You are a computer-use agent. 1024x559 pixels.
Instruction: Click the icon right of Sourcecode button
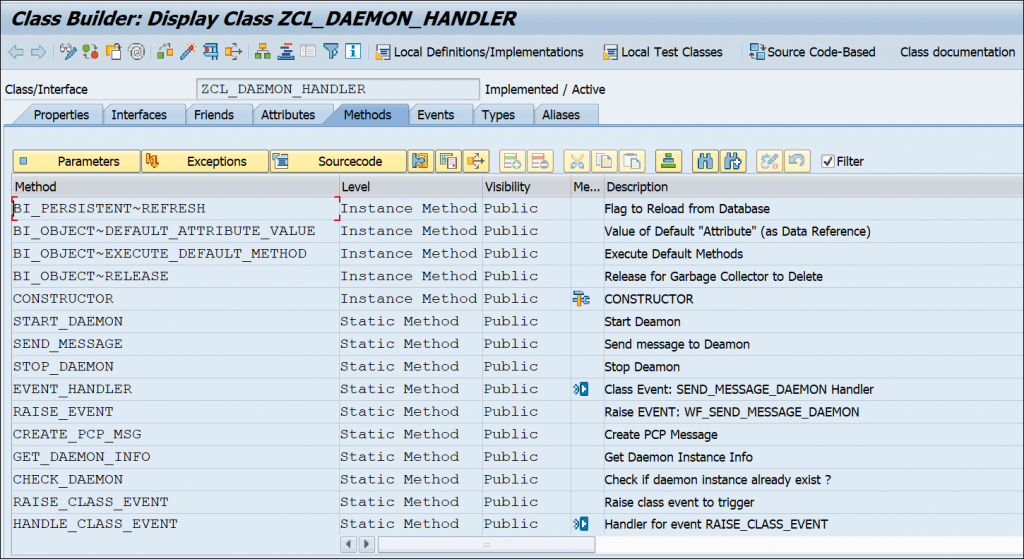coord(421,161)
